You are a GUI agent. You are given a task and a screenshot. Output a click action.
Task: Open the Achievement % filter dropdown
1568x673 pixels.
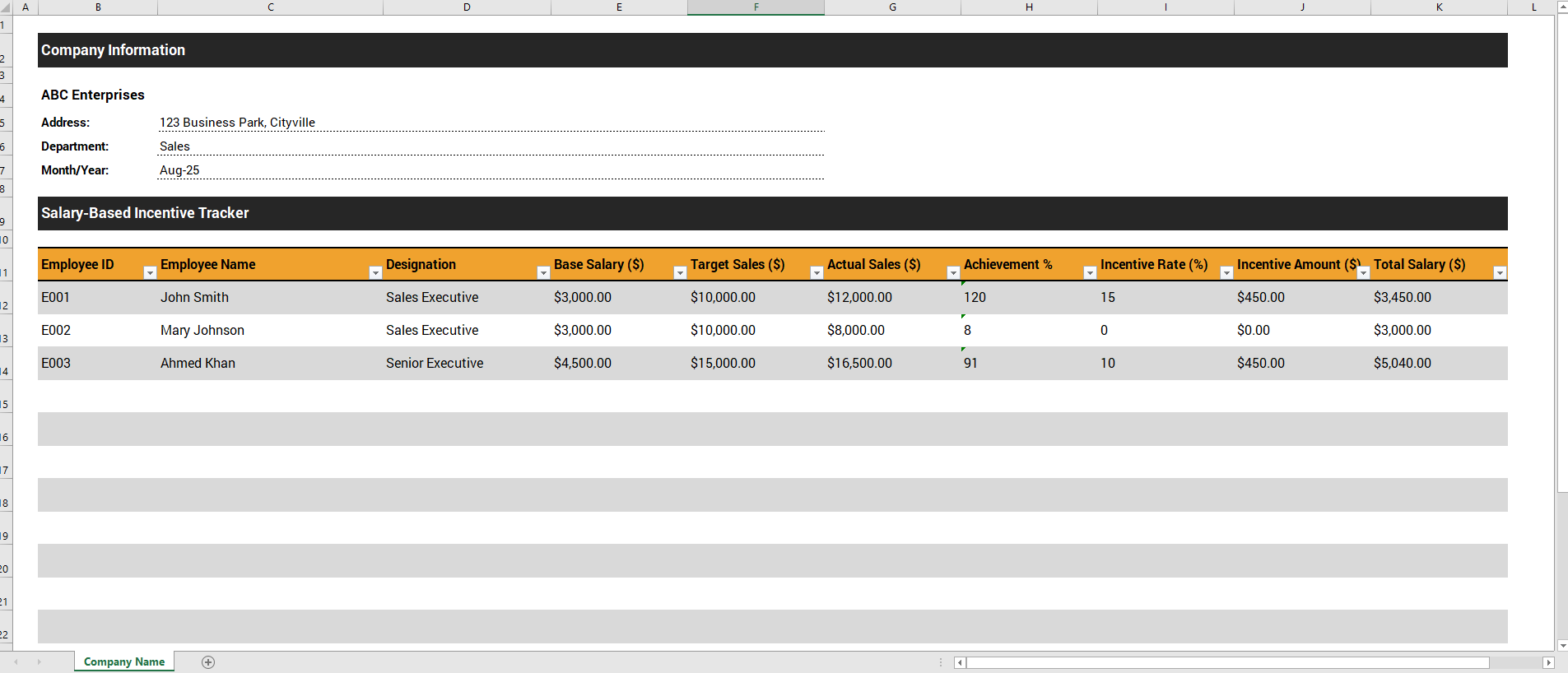pyautogui.click(x=1090, y=272)
